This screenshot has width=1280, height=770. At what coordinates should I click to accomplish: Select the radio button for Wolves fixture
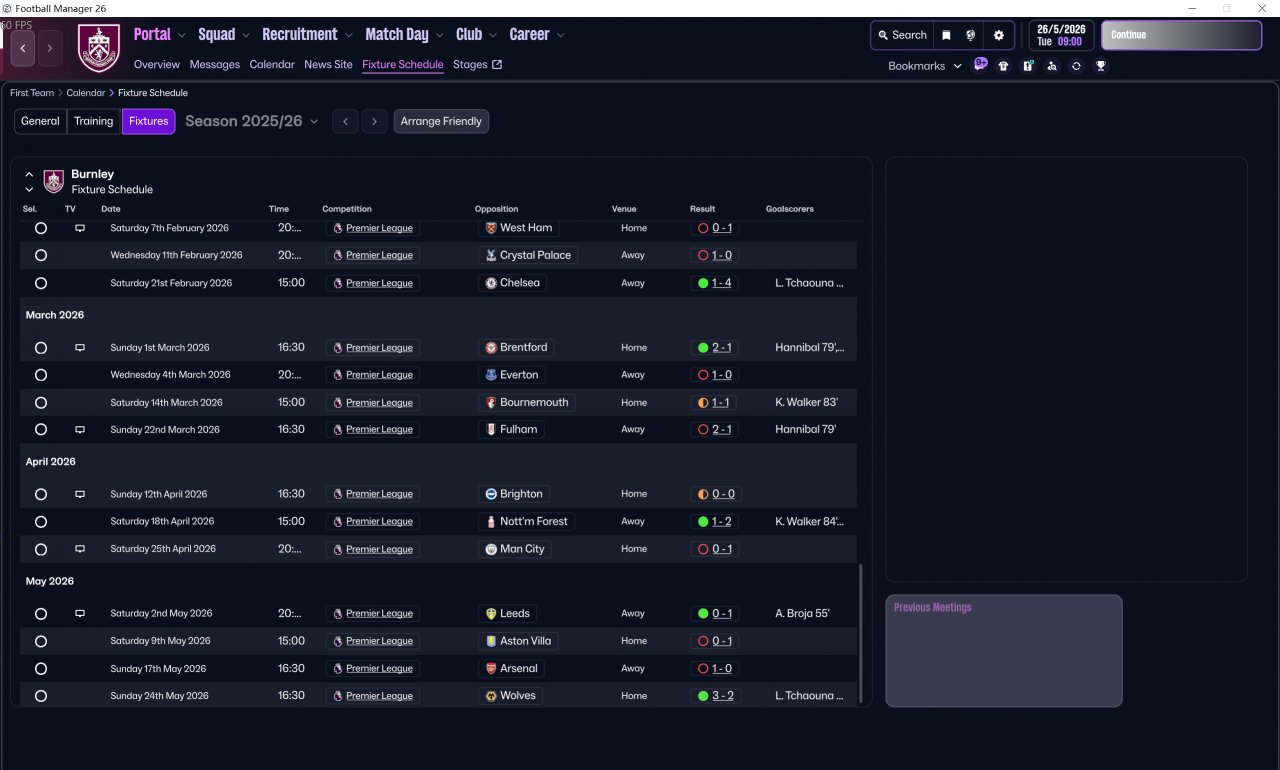click(x=41, y=696)
